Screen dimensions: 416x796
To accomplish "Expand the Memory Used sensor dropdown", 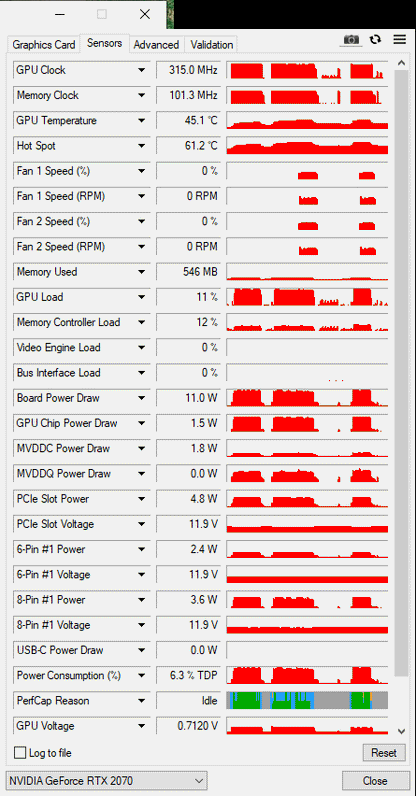I will [141, 272].
